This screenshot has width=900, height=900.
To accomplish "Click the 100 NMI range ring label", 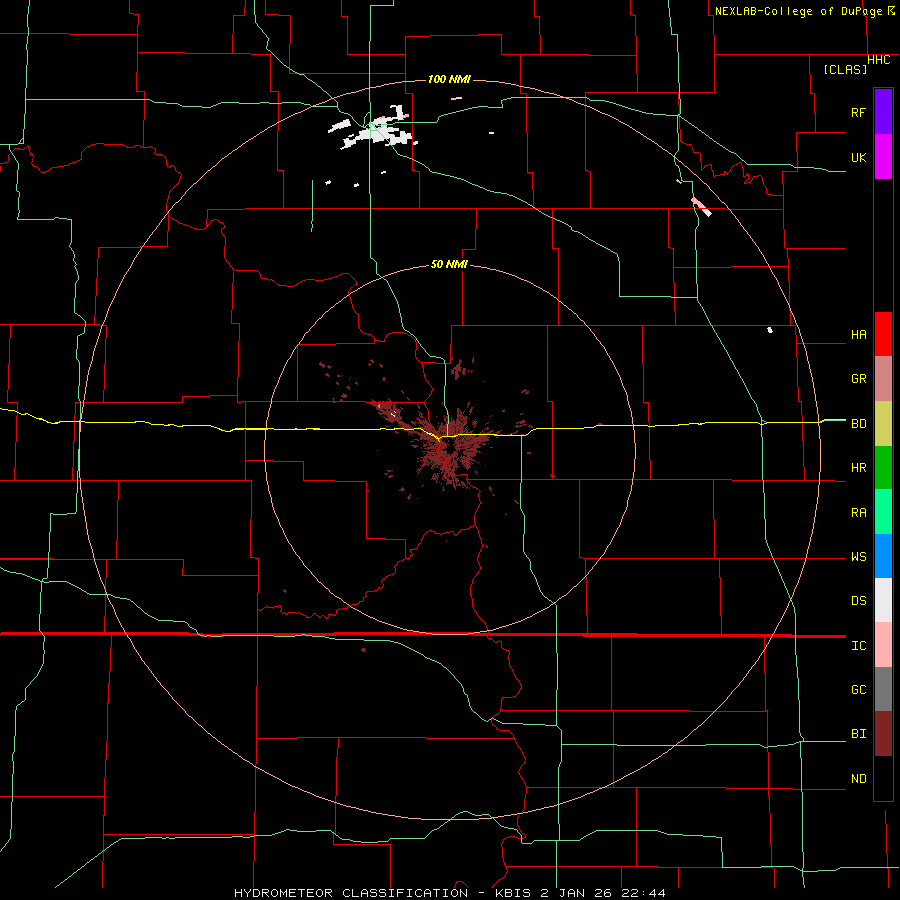I will [449, 79].
